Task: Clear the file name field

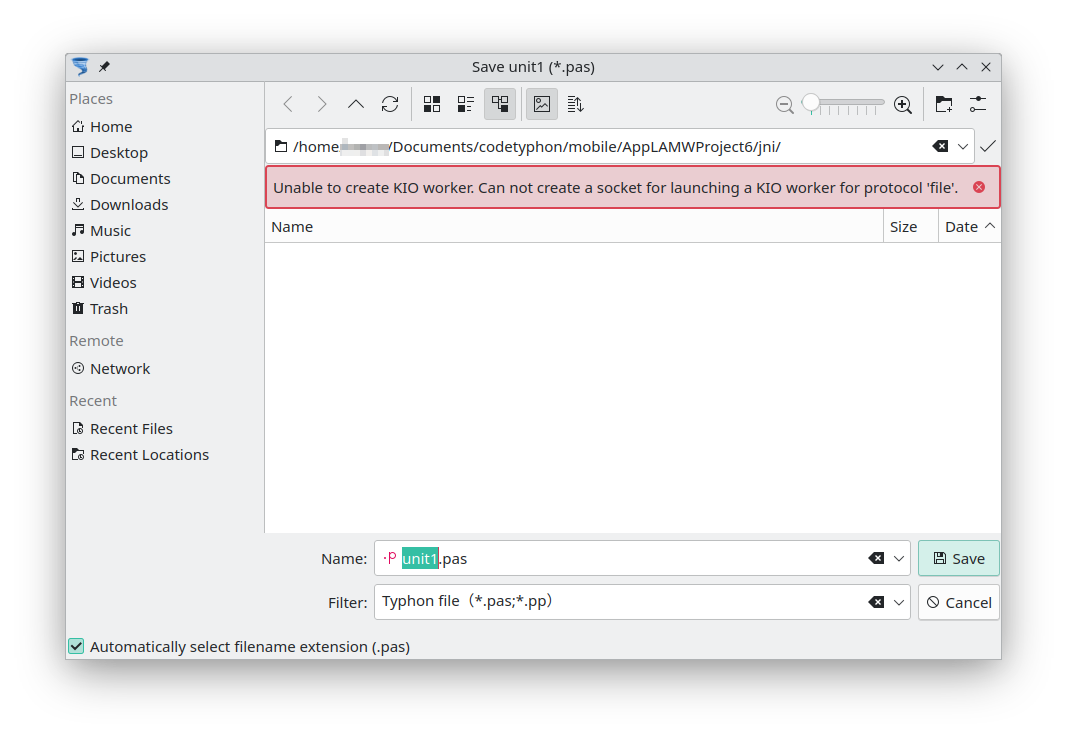Action: (877, 558)
